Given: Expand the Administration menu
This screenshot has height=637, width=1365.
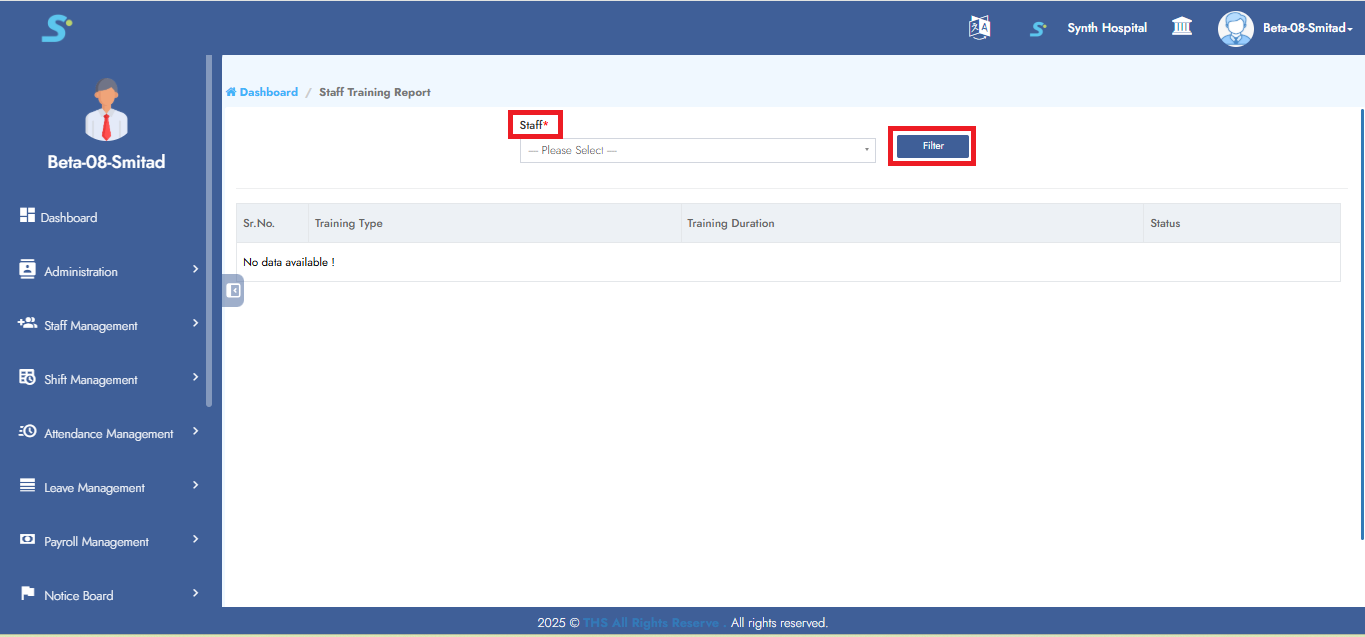Looking at the screenshot, I should click(108, 271).
